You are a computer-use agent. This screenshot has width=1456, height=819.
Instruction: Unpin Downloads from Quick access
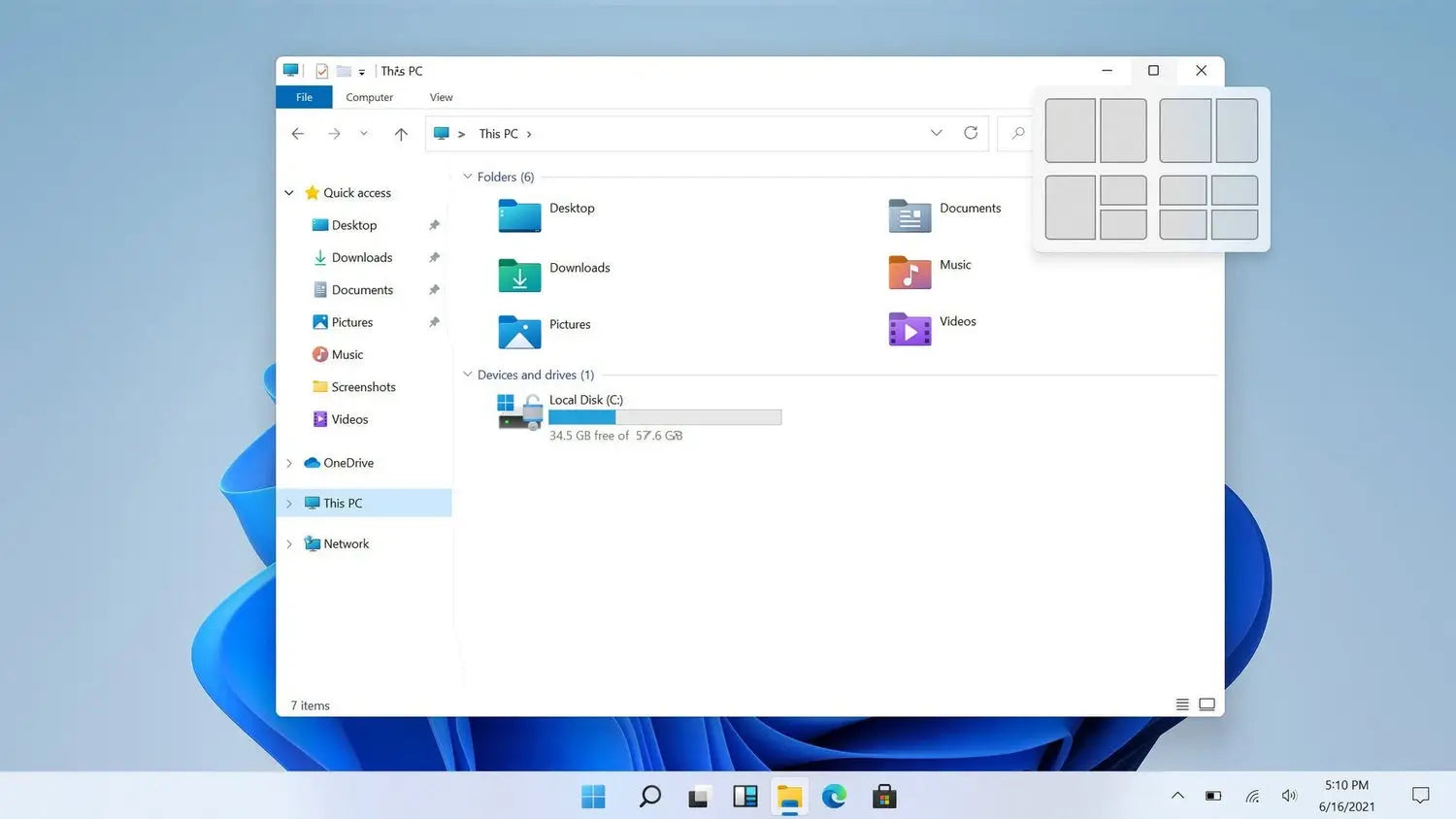(x=434, y=257)
